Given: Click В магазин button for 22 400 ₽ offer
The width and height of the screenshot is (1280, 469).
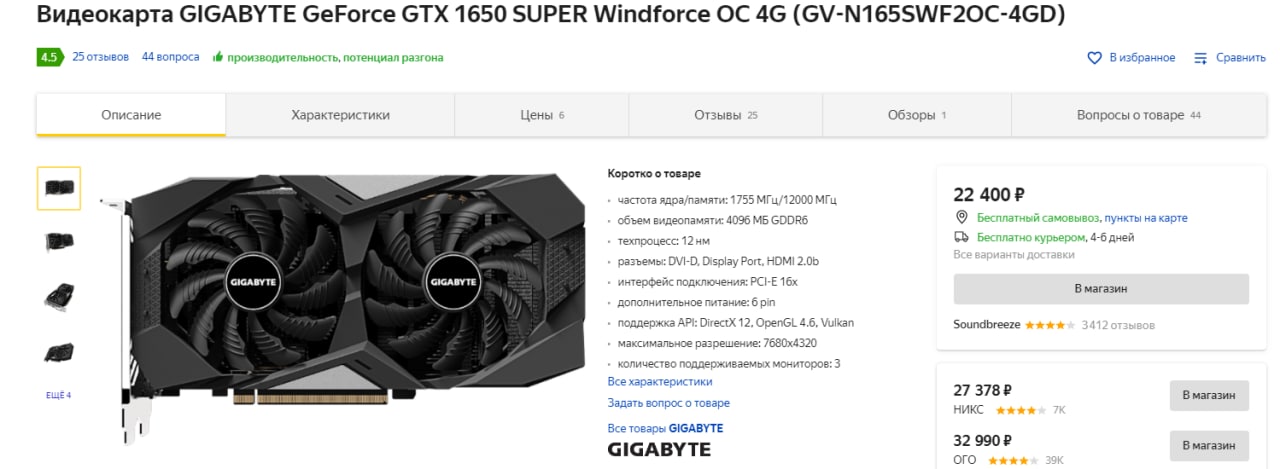Looking at the screenshot, I should click(1101, 289).
